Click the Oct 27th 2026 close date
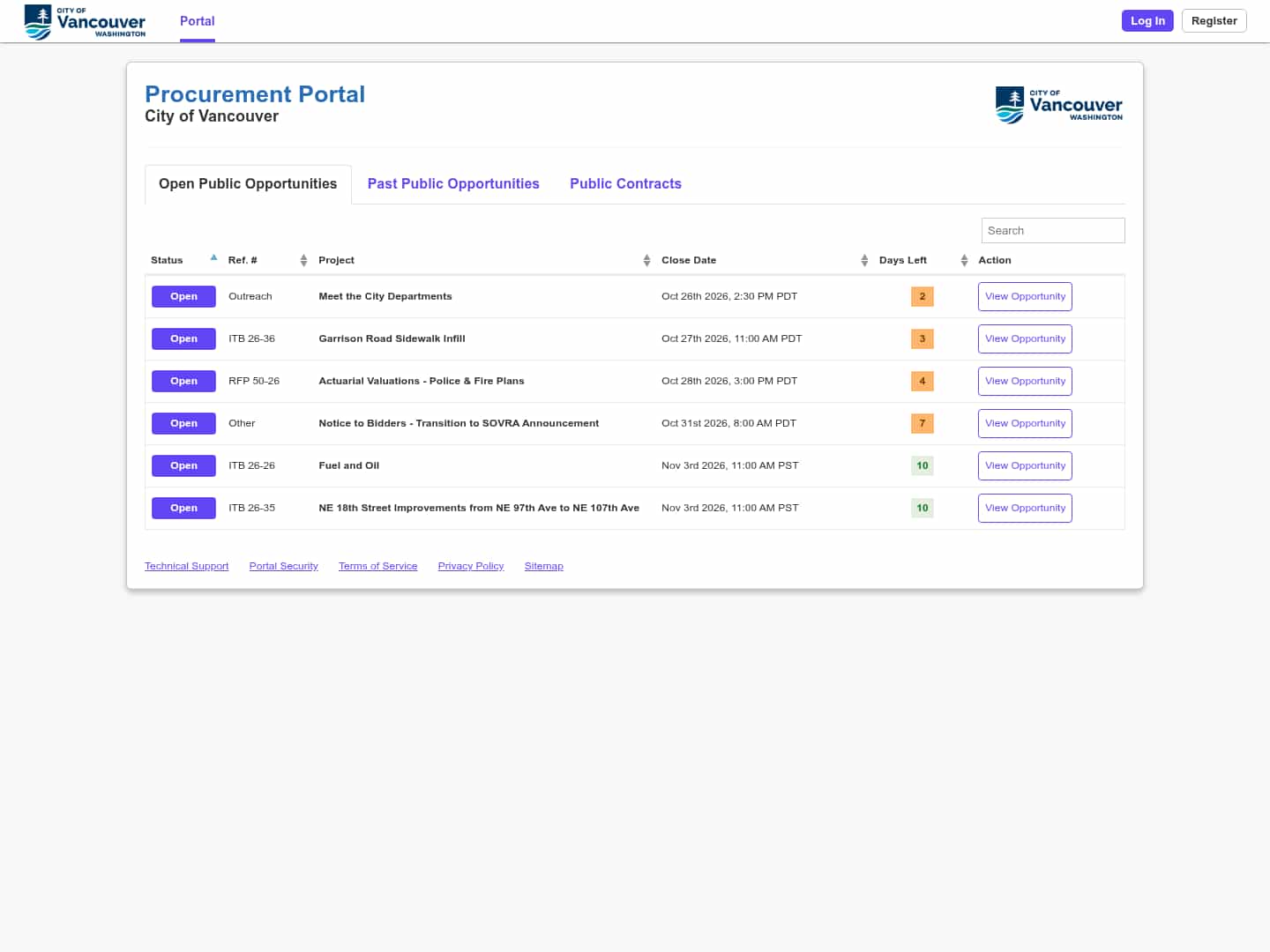The image size is (1270, 952). [731, 338]
